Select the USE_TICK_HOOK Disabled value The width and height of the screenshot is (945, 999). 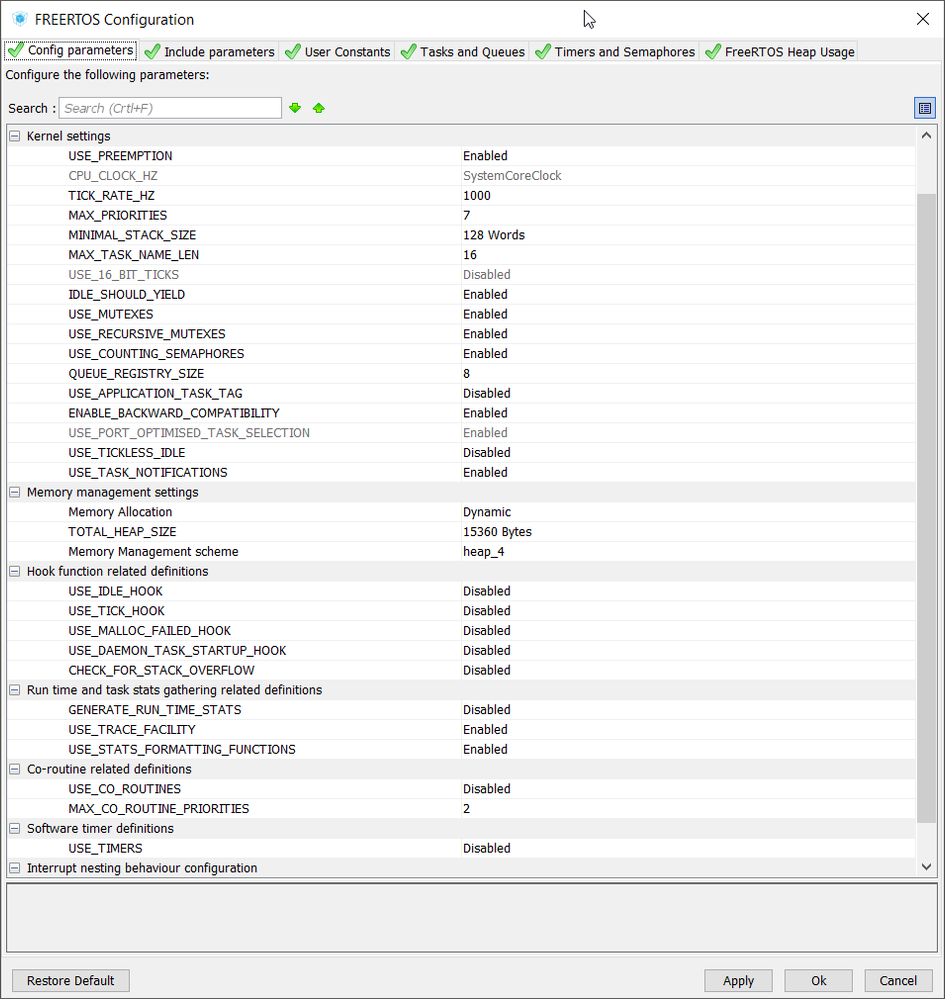pos(487,611)
